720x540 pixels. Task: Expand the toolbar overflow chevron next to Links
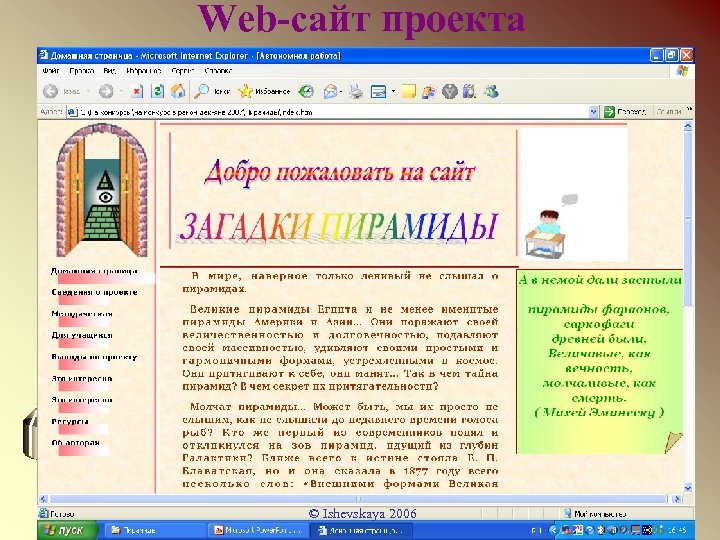click(x=689, y=109)
